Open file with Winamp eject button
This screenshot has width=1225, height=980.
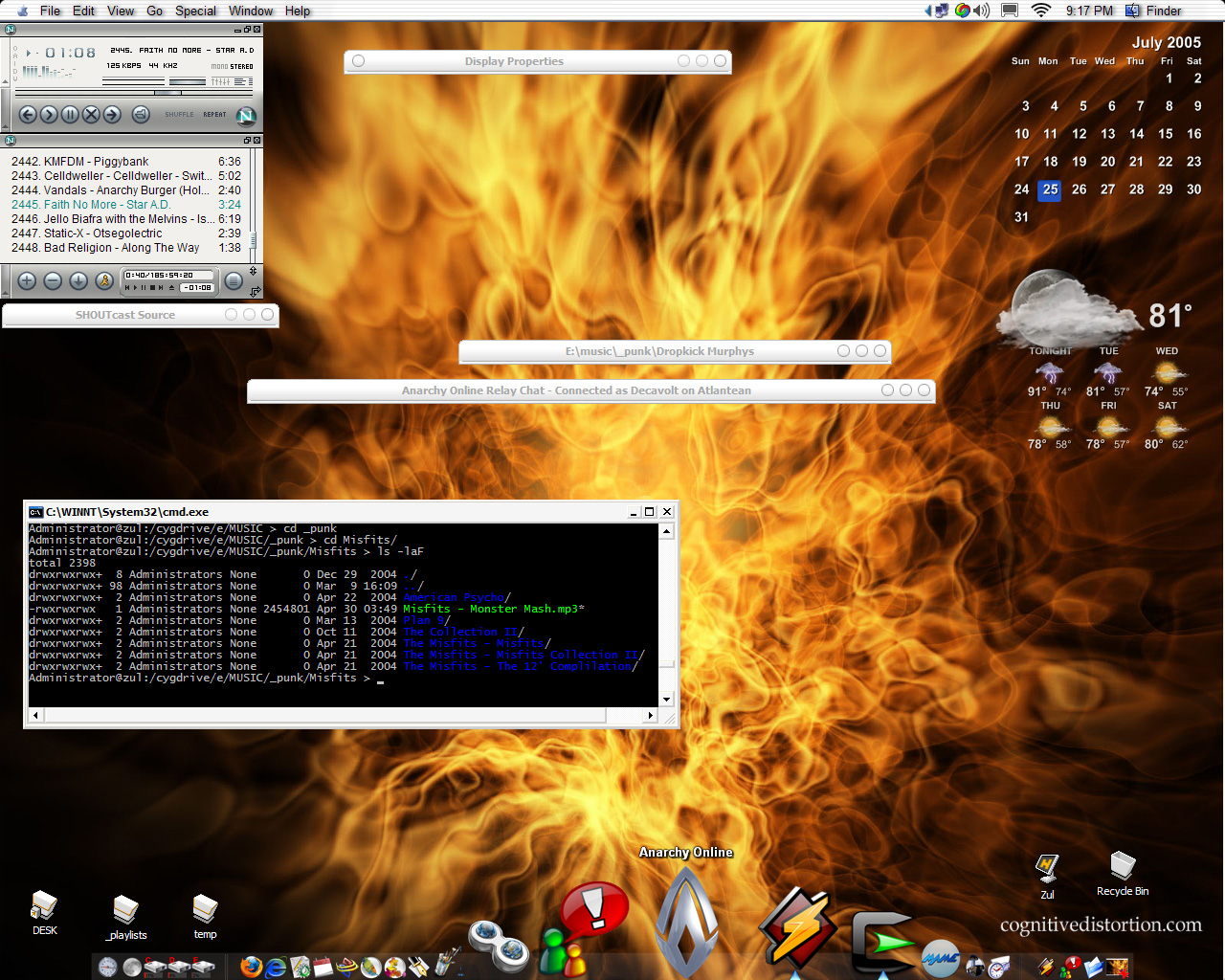(x=141, y=115)
